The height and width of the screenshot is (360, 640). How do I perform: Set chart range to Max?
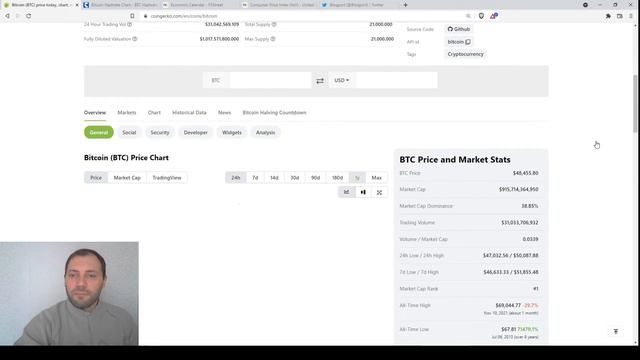click(376, 178)
